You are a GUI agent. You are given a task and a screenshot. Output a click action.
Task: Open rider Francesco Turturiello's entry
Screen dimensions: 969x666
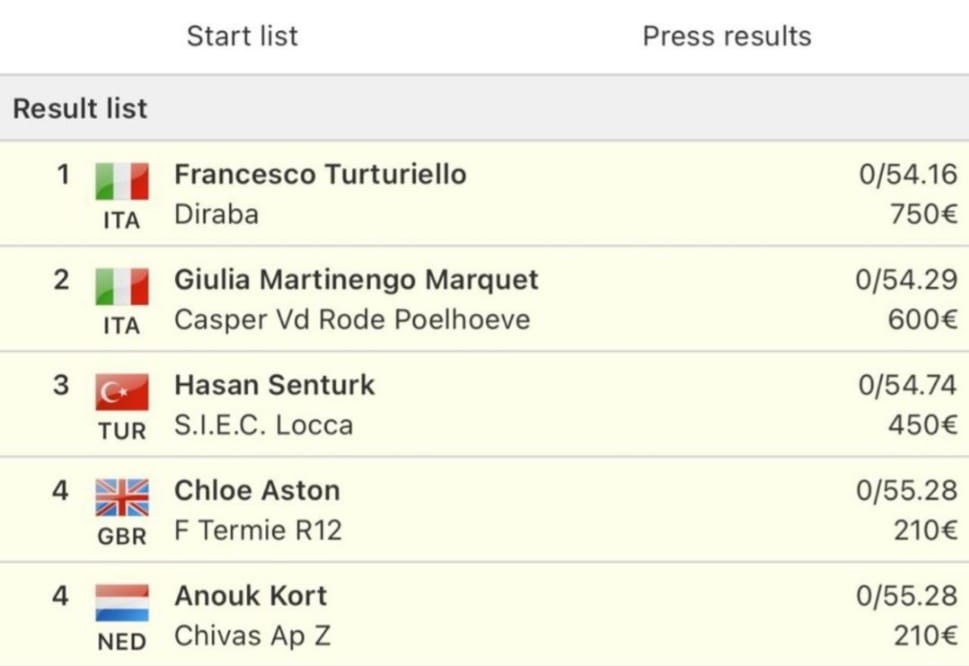click(320, 174)
